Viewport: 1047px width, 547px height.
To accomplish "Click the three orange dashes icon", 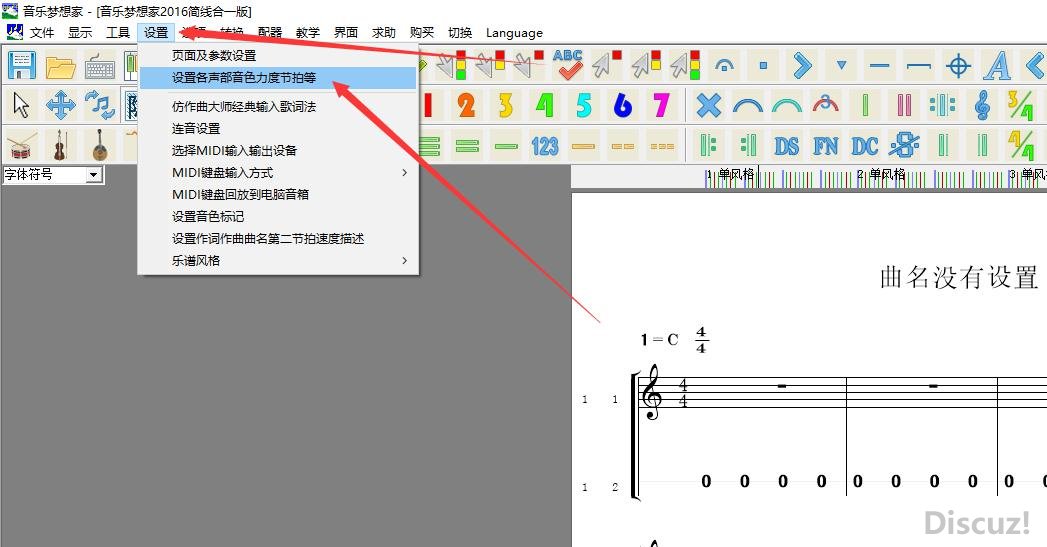I will tap(662, 145).
